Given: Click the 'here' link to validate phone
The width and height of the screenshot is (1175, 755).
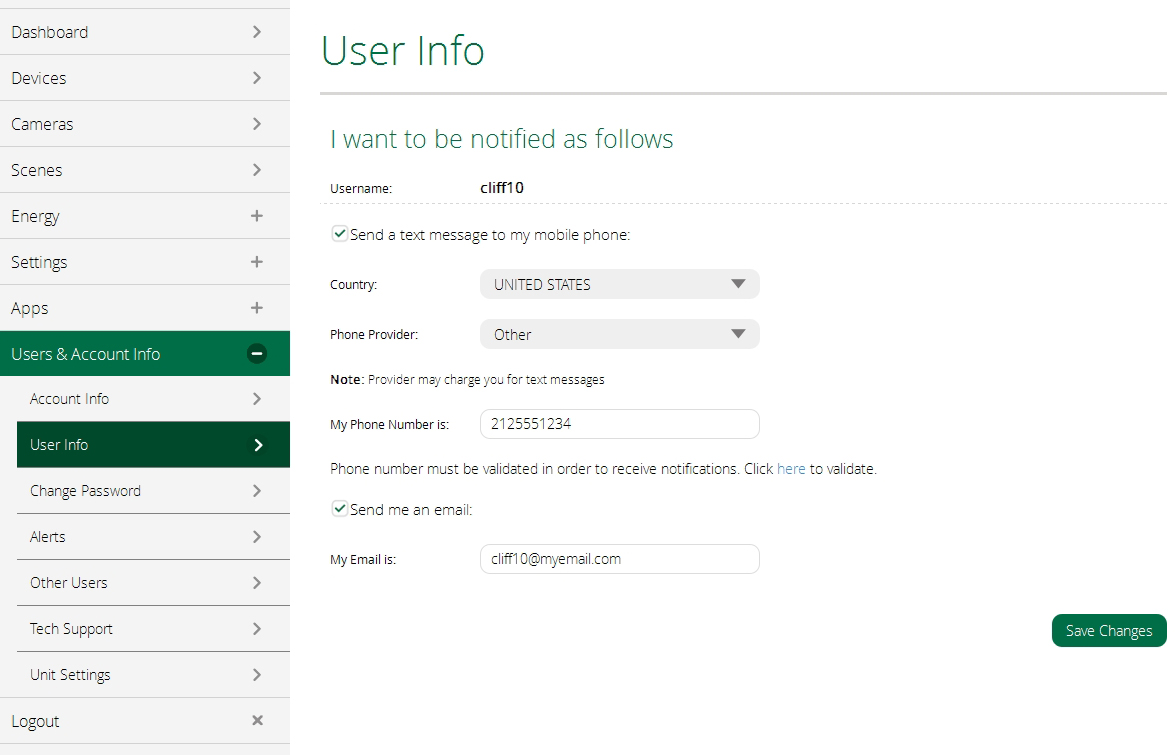Looking at the screenshot, I should tap(791, 469).
